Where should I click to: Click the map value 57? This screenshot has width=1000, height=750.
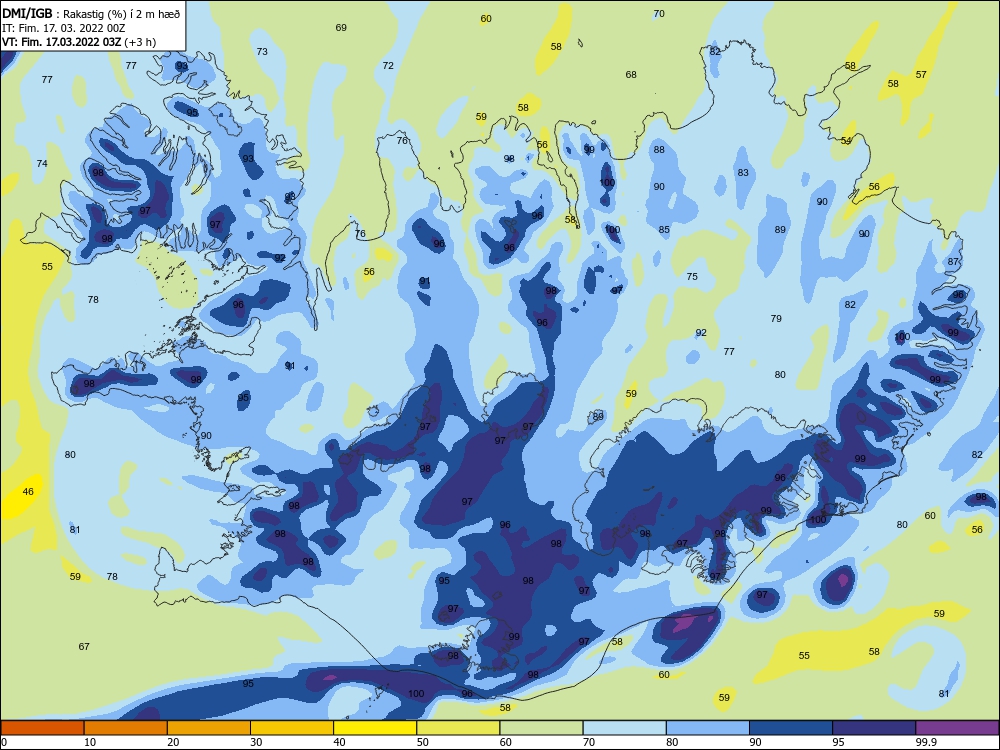point(921,75)
